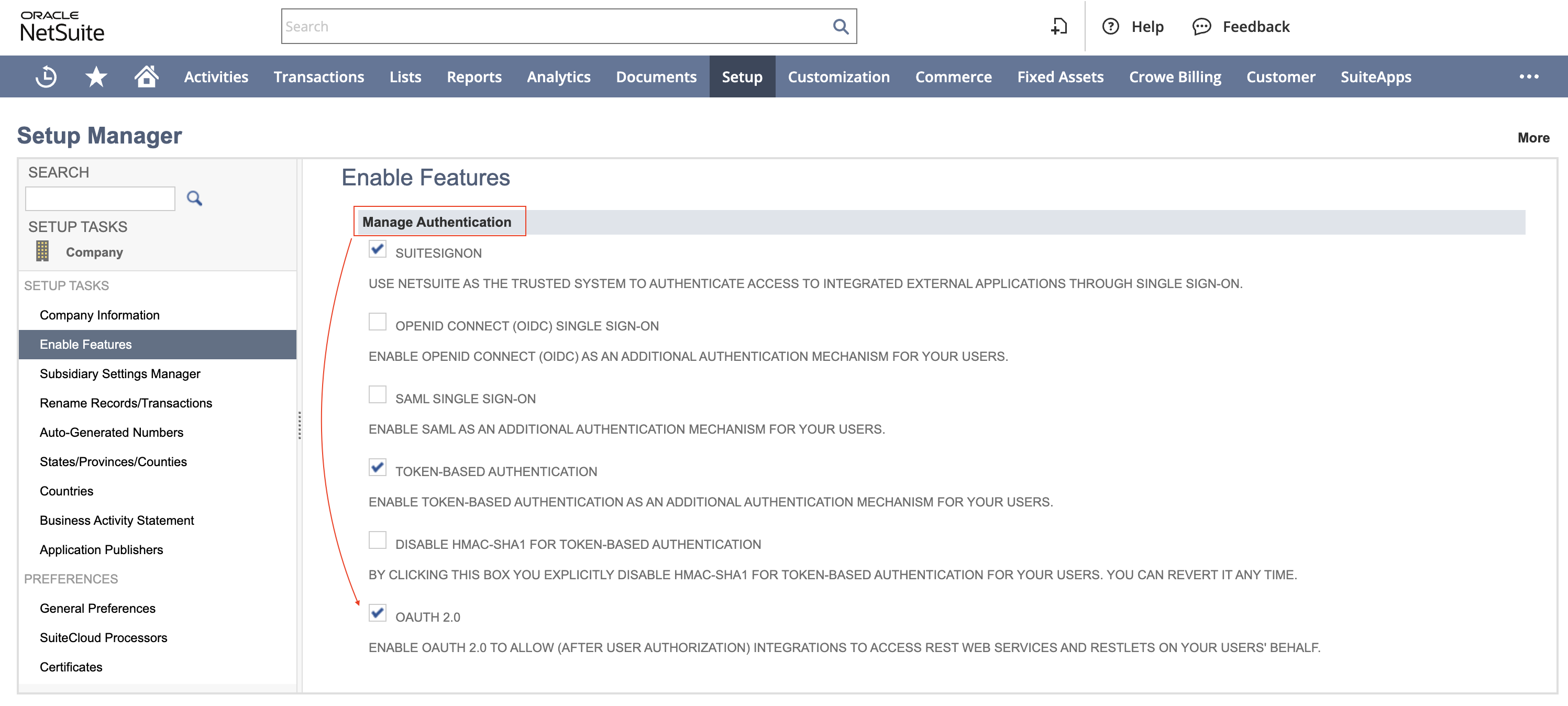This screenshot has width=1568, height=706.
Task: Open the Commerce menu
Action: pos(953,76)
